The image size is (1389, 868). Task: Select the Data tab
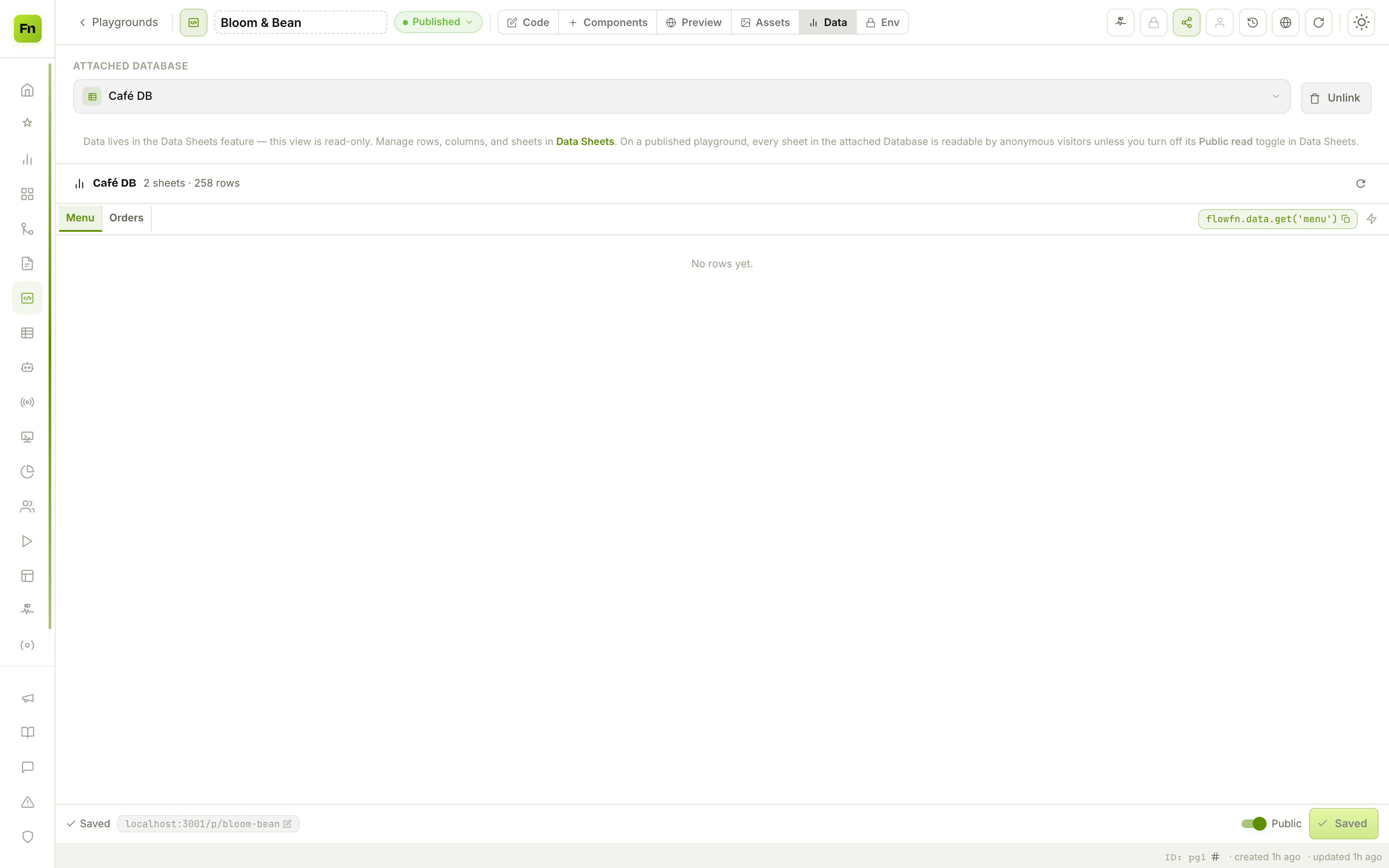click(x=828, y=23)
